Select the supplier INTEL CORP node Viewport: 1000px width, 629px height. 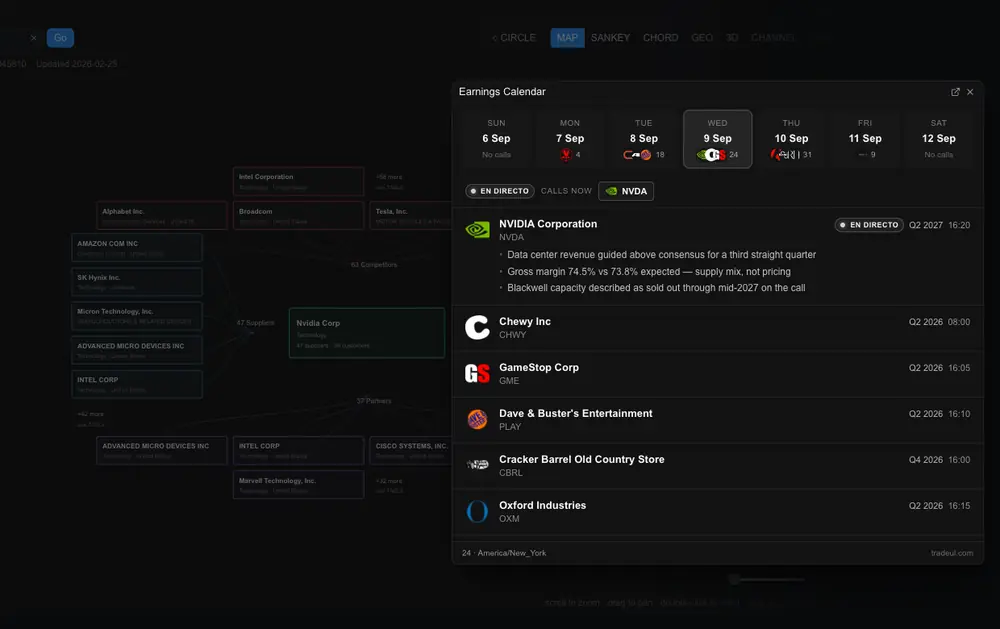point(136,384)
